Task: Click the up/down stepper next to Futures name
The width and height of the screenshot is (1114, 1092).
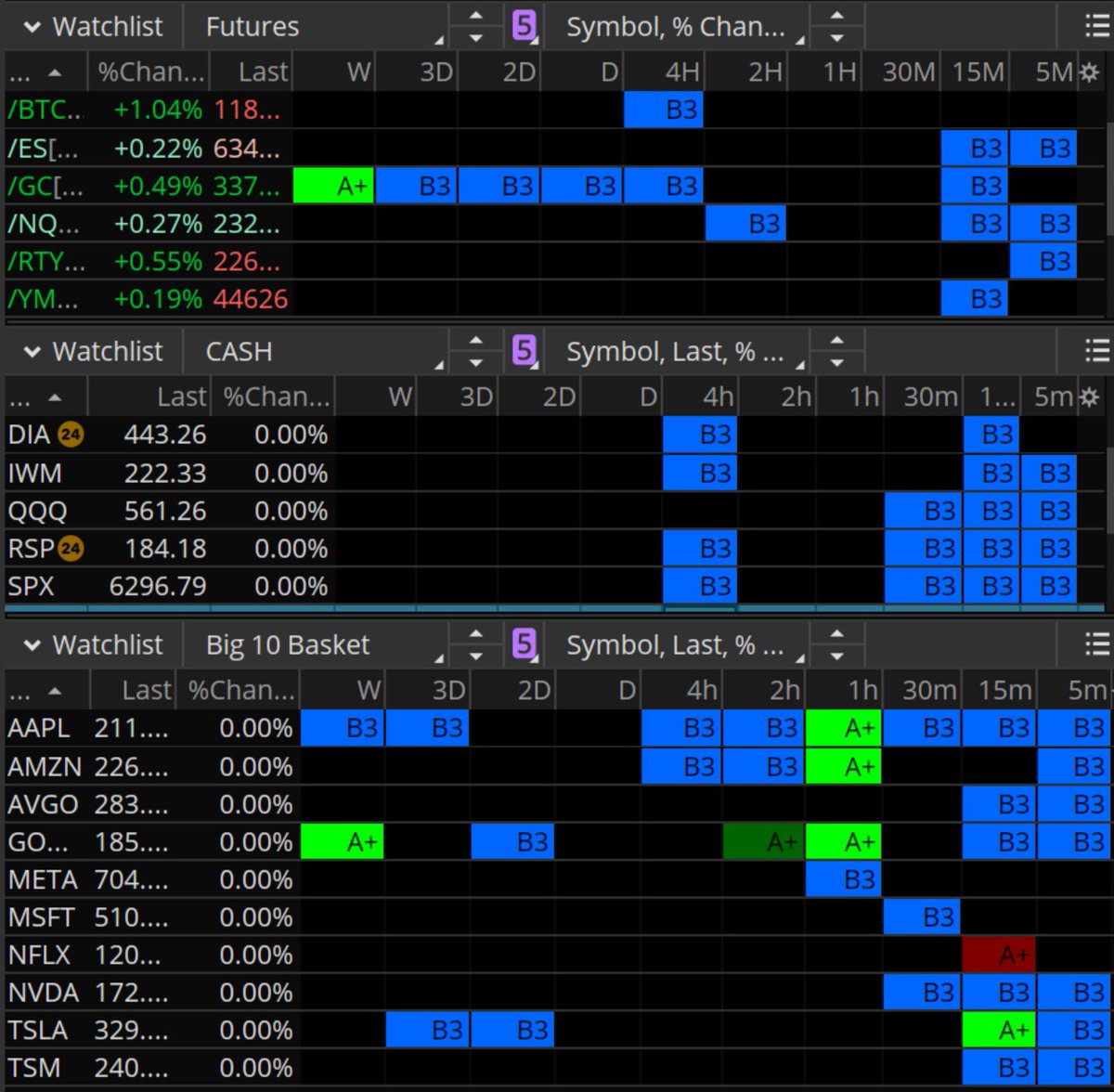Action: (x=475, y=27)
